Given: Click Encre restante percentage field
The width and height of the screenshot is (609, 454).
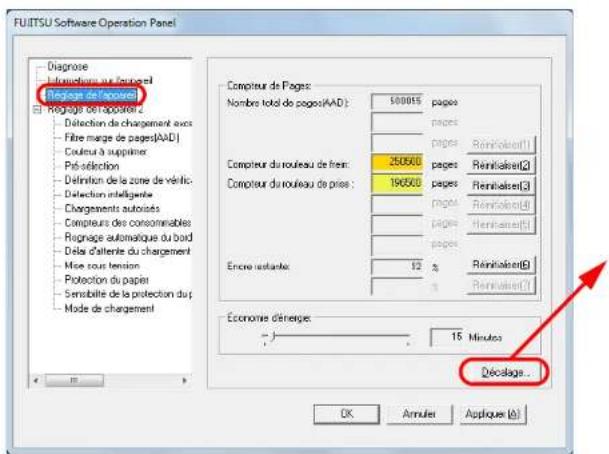Looking at the screenshot, I should (397, 266).
